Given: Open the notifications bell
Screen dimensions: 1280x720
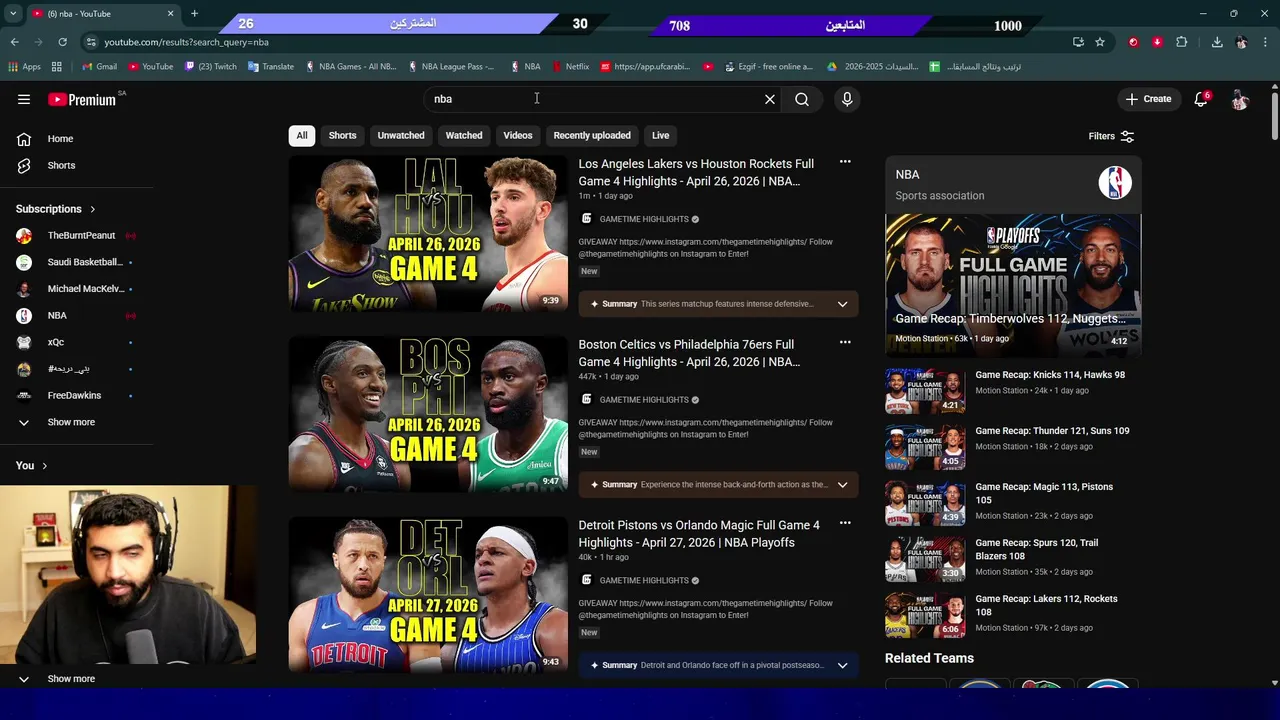Looking at the screenshot, I should [x=1201, y=99].
